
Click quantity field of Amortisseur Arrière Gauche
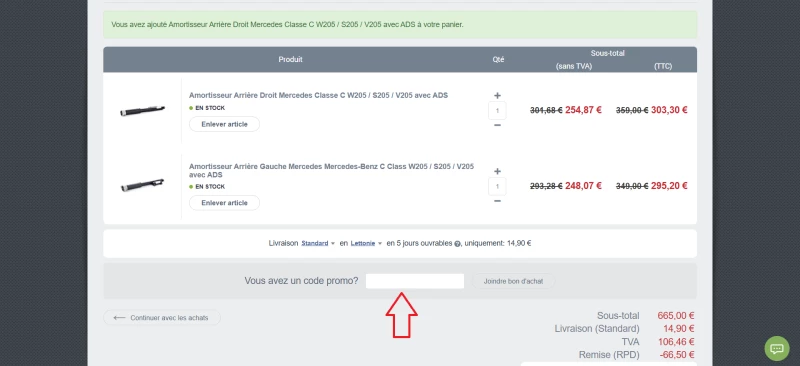(497, 186)
